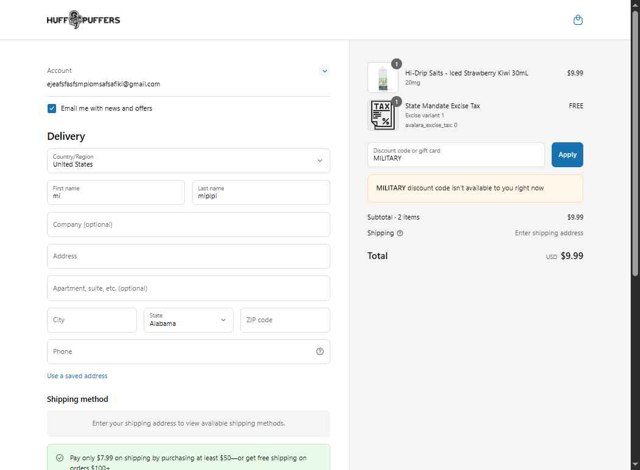Viewport: 640px width, 470px height.
Task: Focus the Discount code or gift card field
Action: (x=456, y=154)
